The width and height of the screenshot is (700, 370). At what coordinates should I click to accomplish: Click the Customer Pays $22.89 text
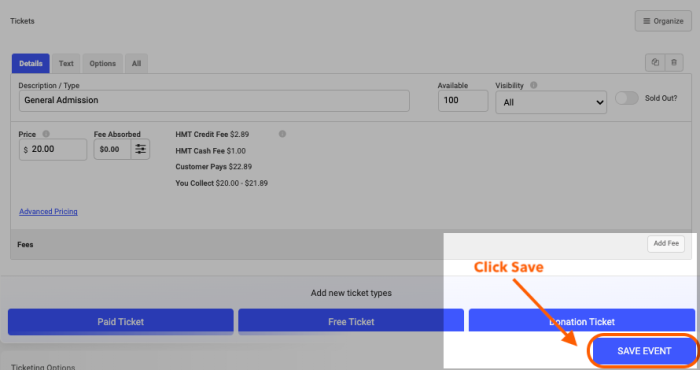coord(213,167)
